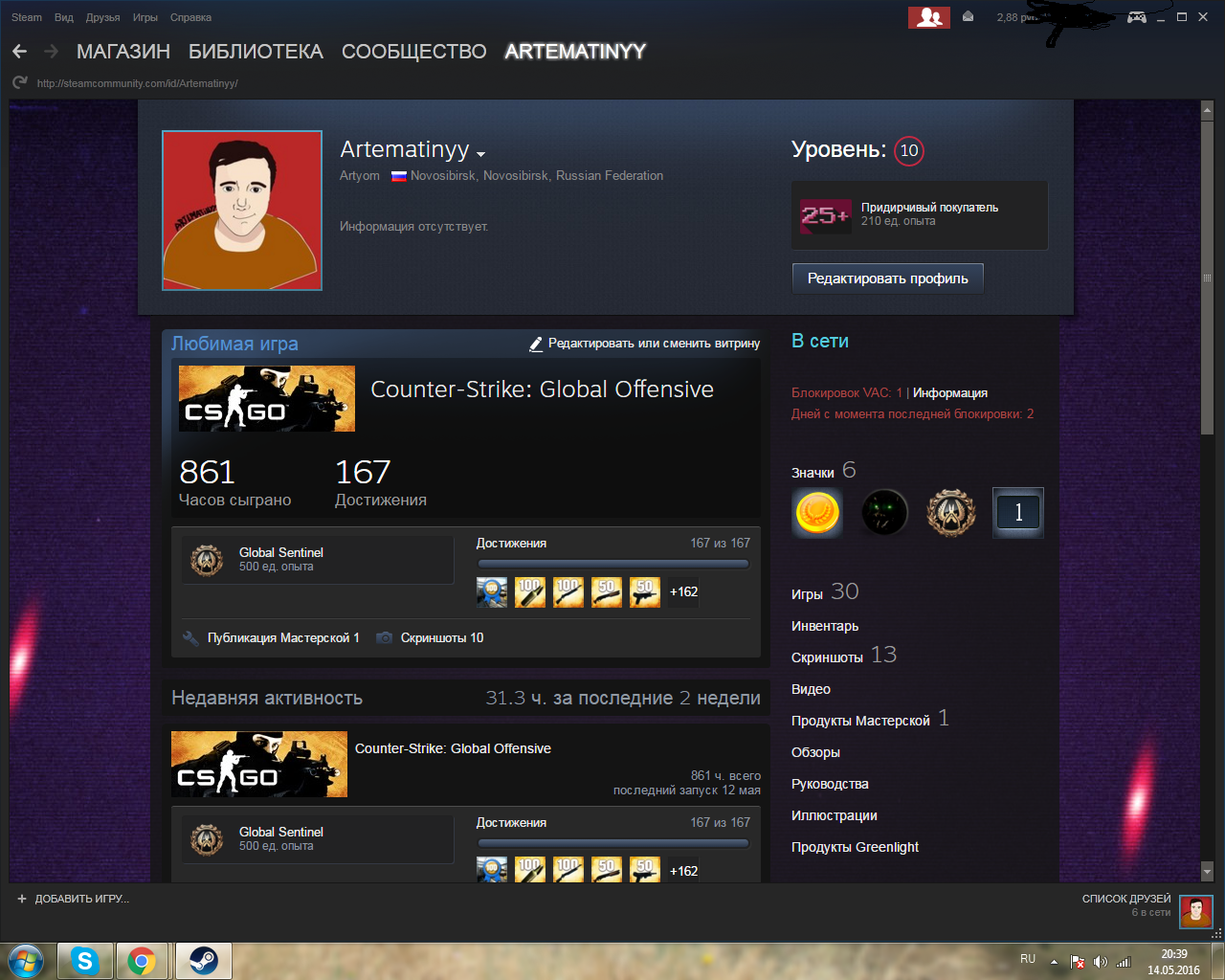Screen dimensions: 1225x980
Task: Click the wallet balance 2,88 in title bar
Action: click(1016, 17)
